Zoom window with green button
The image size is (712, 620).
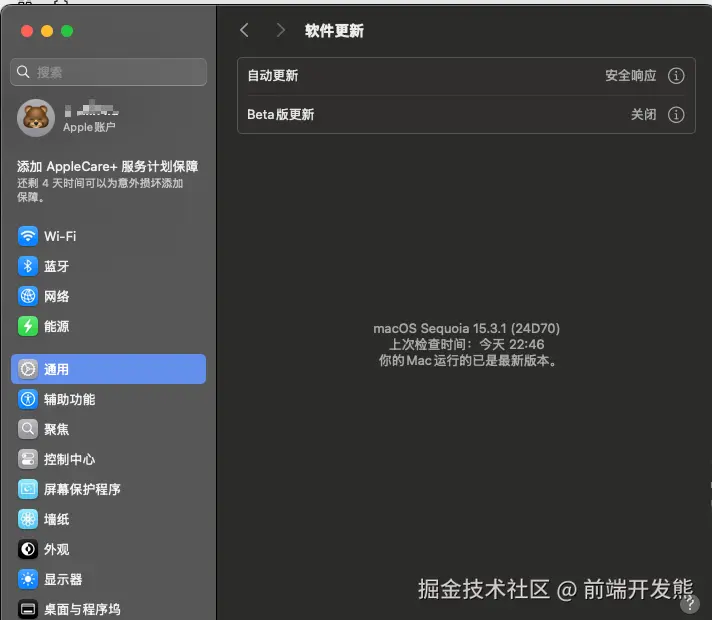point(67,31)
